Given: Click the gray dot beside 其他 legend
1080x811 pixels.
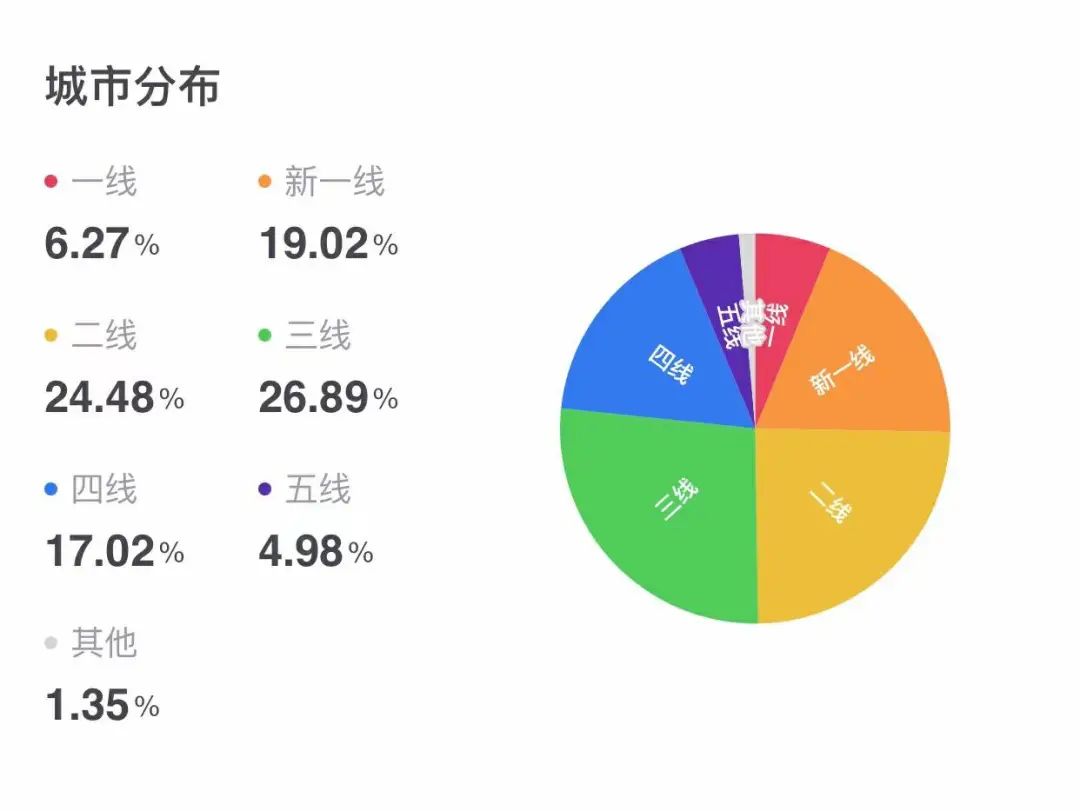Looking at the screenshot, I should tap(51, 644).
